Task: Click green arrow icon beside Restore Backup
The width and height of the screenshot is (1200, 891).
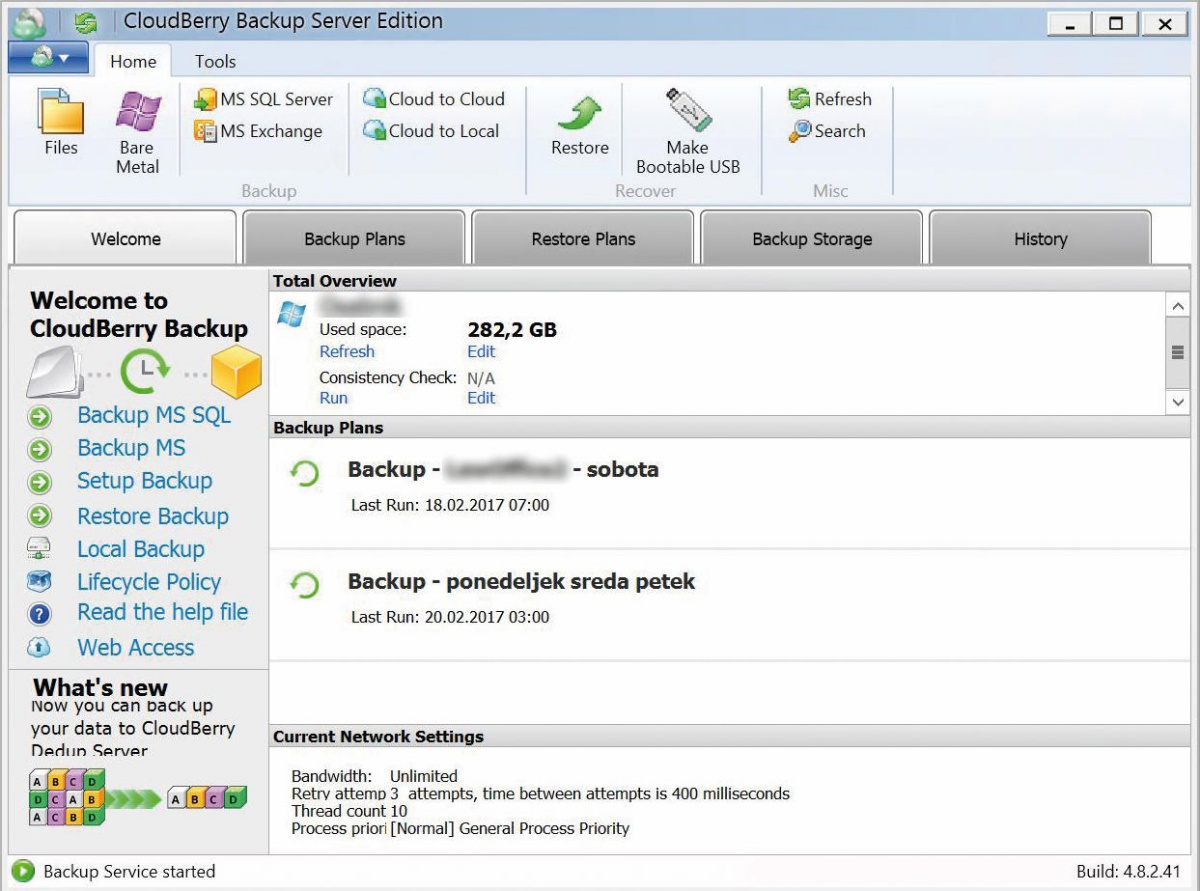Action: 39,517
